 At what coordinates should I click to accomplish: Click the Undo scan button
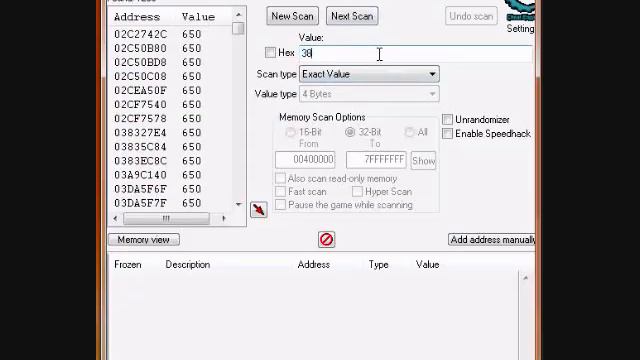coord(471,16)
